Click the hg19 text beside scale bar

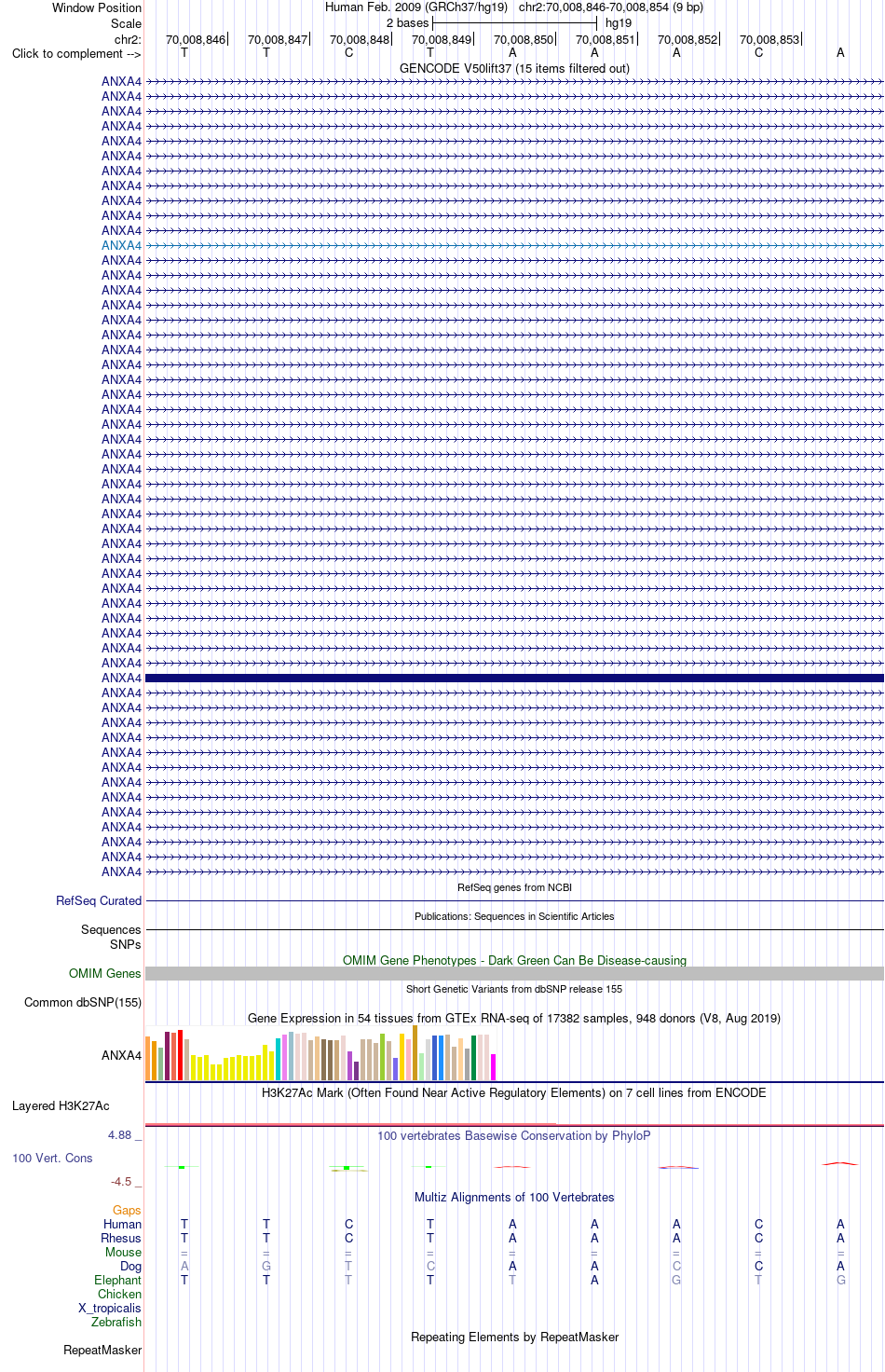click(x=619, y=23)
